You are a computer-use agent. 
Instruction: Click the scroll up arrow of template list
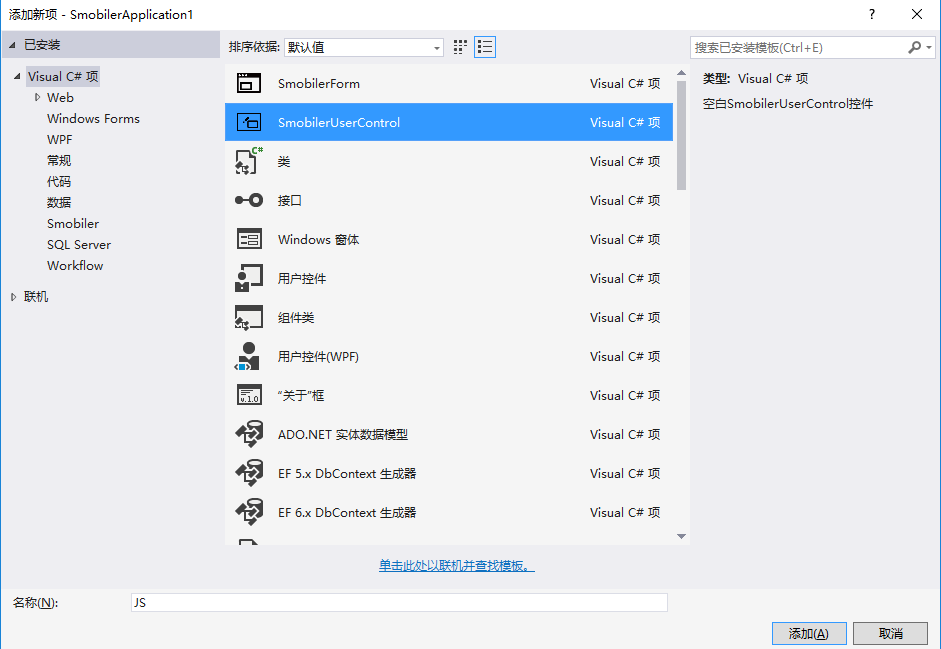[681, 73]
